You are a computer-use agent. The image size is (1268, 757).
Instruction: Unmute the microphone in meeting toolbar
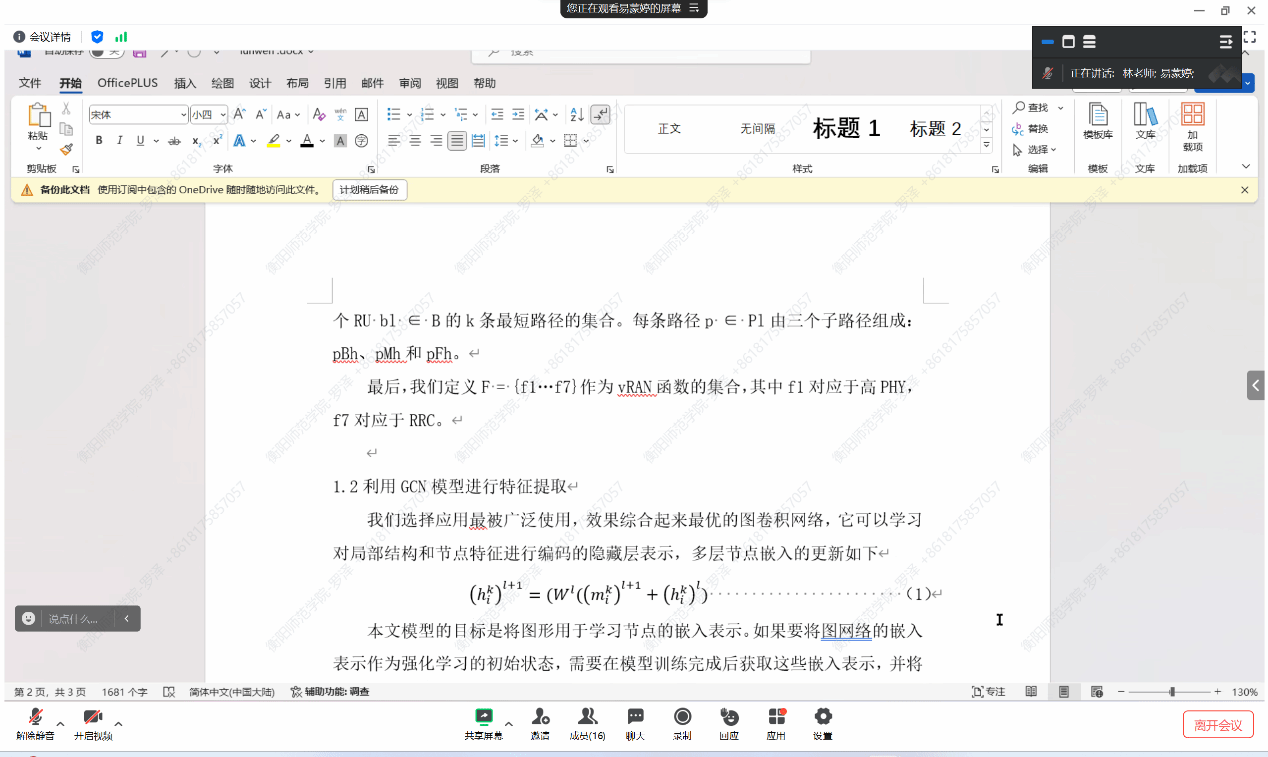click(x=35, y=722)
